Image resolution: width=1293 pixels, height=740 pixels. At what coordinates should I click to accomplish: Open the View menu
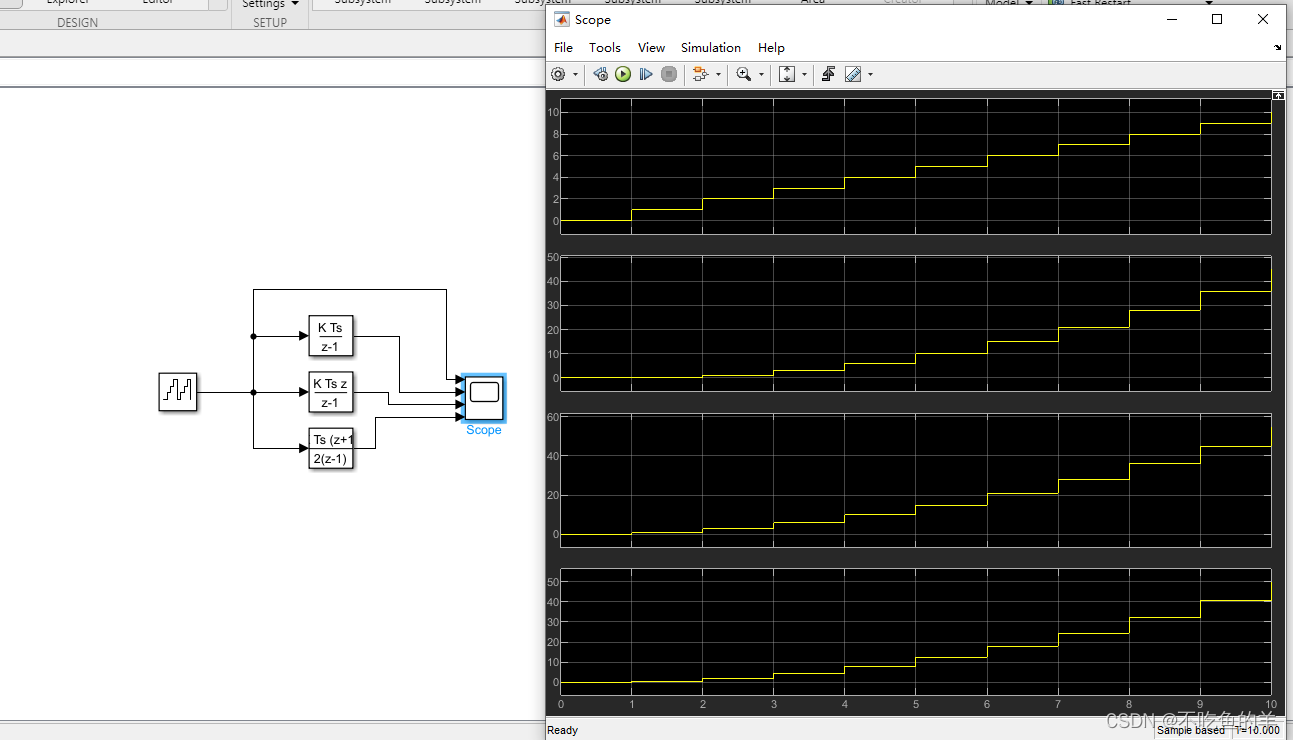[651, 47]
